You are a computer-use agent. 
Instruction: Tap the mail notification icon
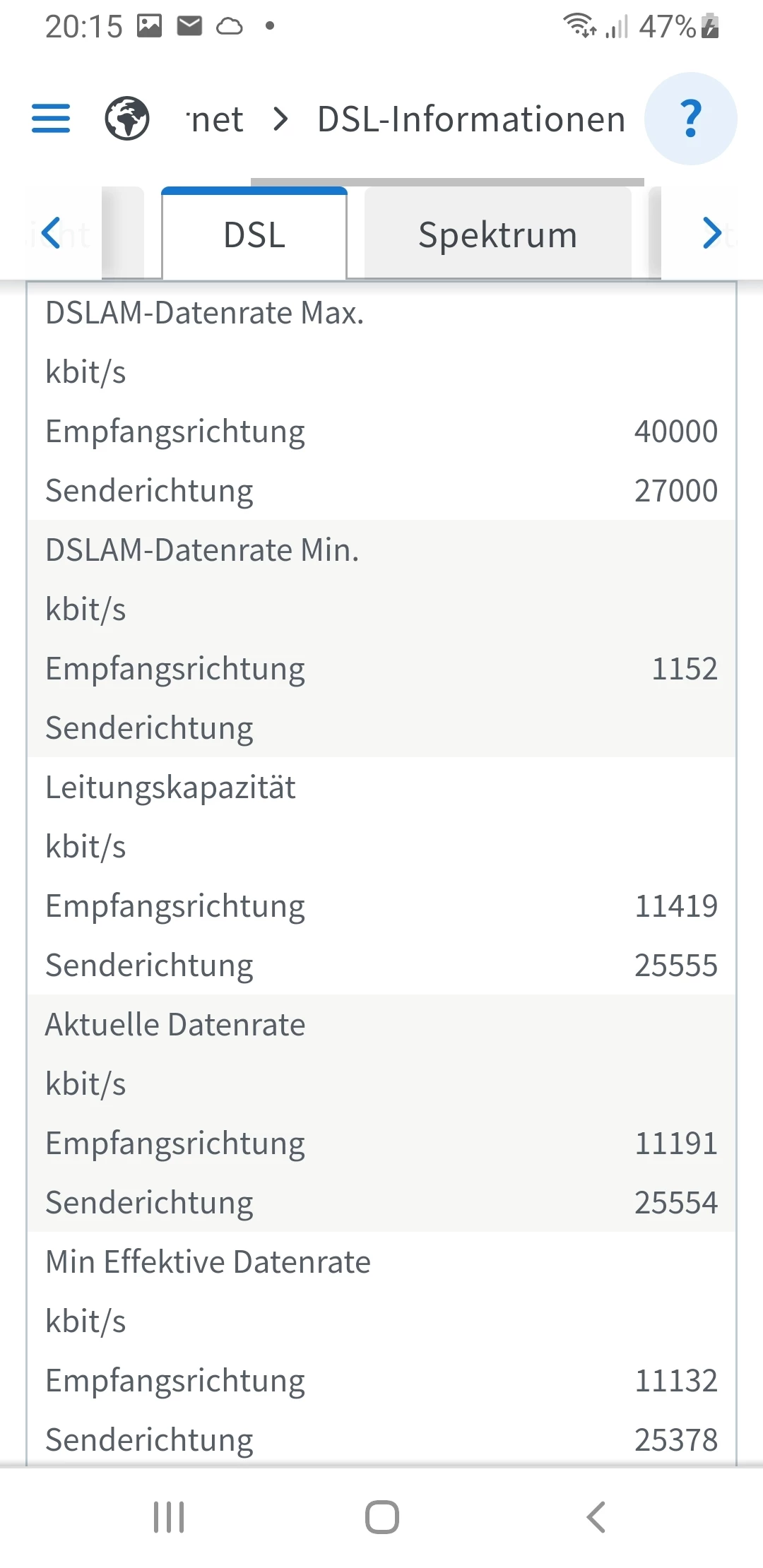189,26
